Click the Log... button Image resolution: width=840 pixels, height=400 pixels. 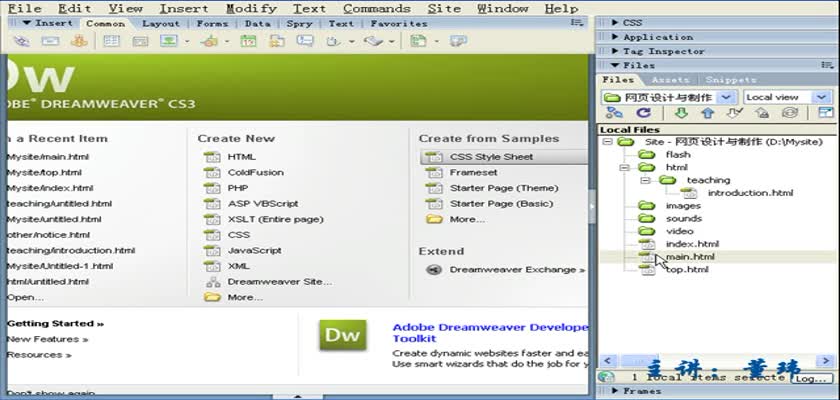tap(810, 378)
